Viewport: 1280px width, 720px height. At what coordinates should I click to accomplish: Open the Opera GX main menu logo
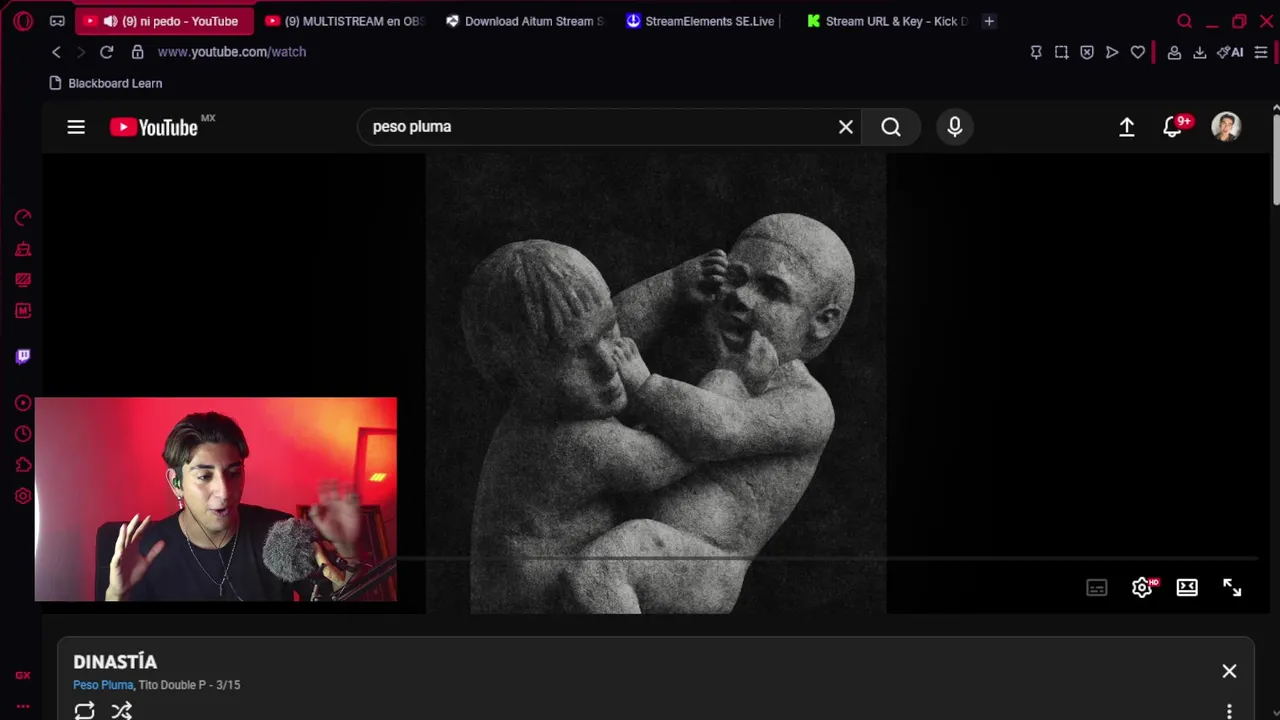(23, 21)
